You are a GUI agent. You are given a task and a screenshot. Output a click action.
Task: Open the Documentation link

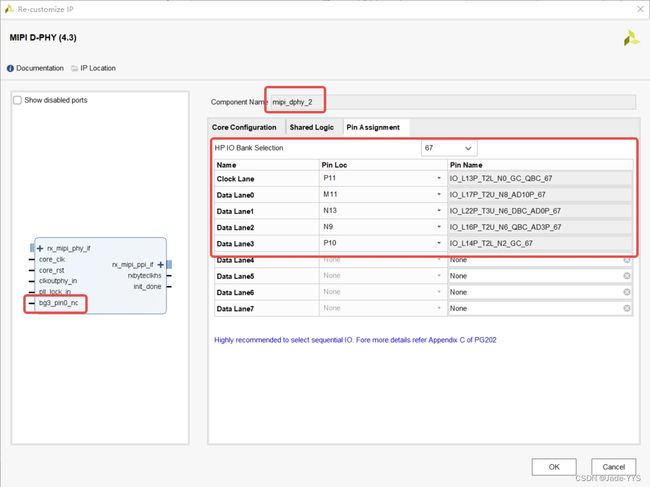[x=40, y=68]
